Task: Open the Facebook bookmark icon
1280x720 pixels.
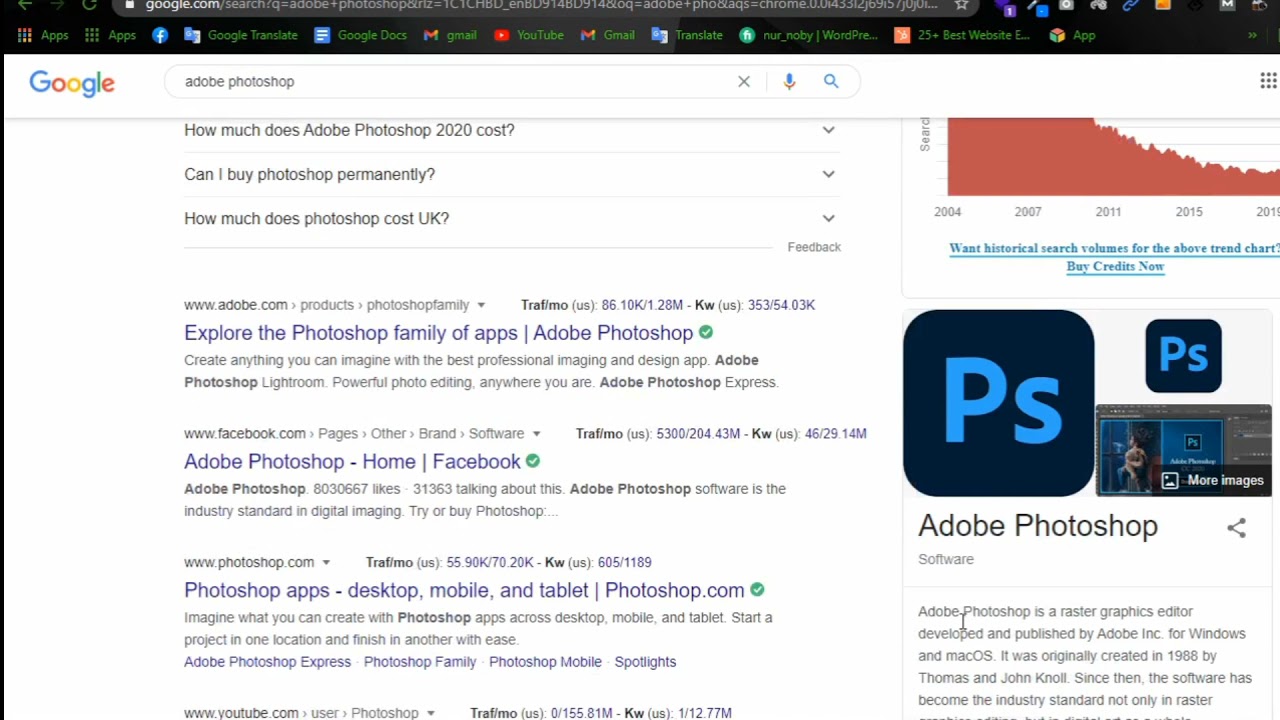Action: pos(160,35)
